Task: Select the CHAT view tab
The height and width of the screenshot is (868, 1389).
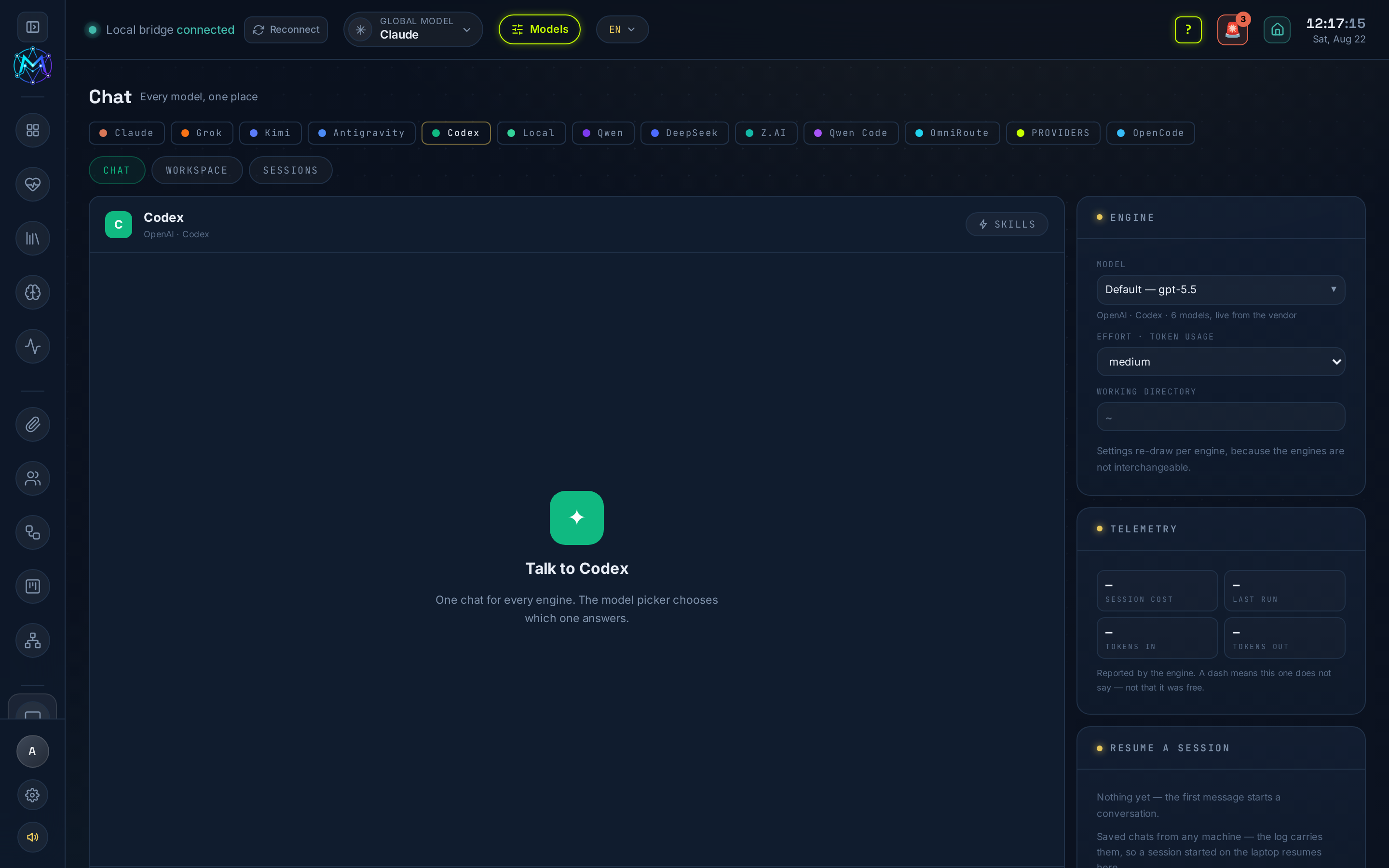Action: click(117, 171)
